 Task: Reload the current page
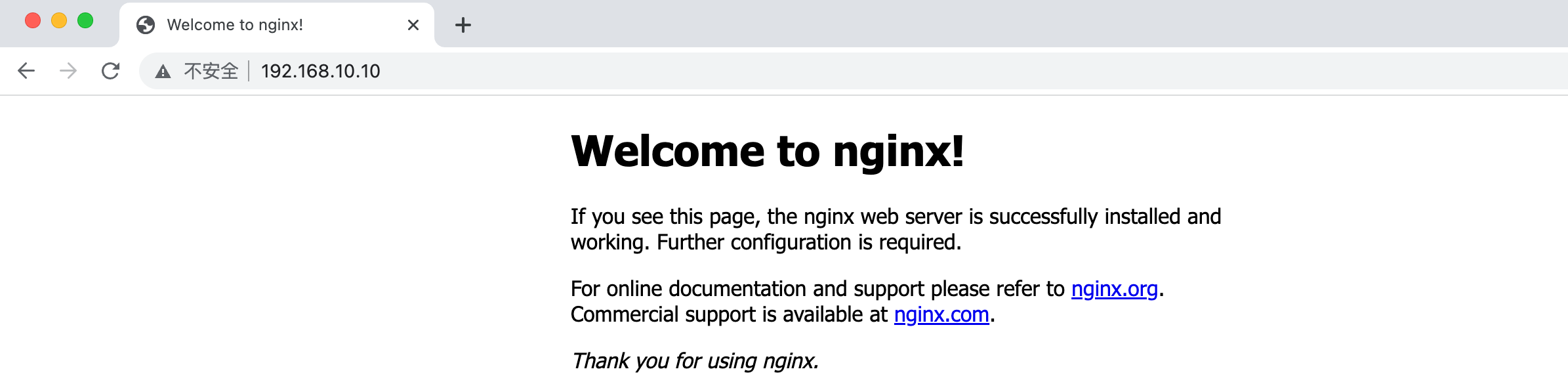[110, 71]
